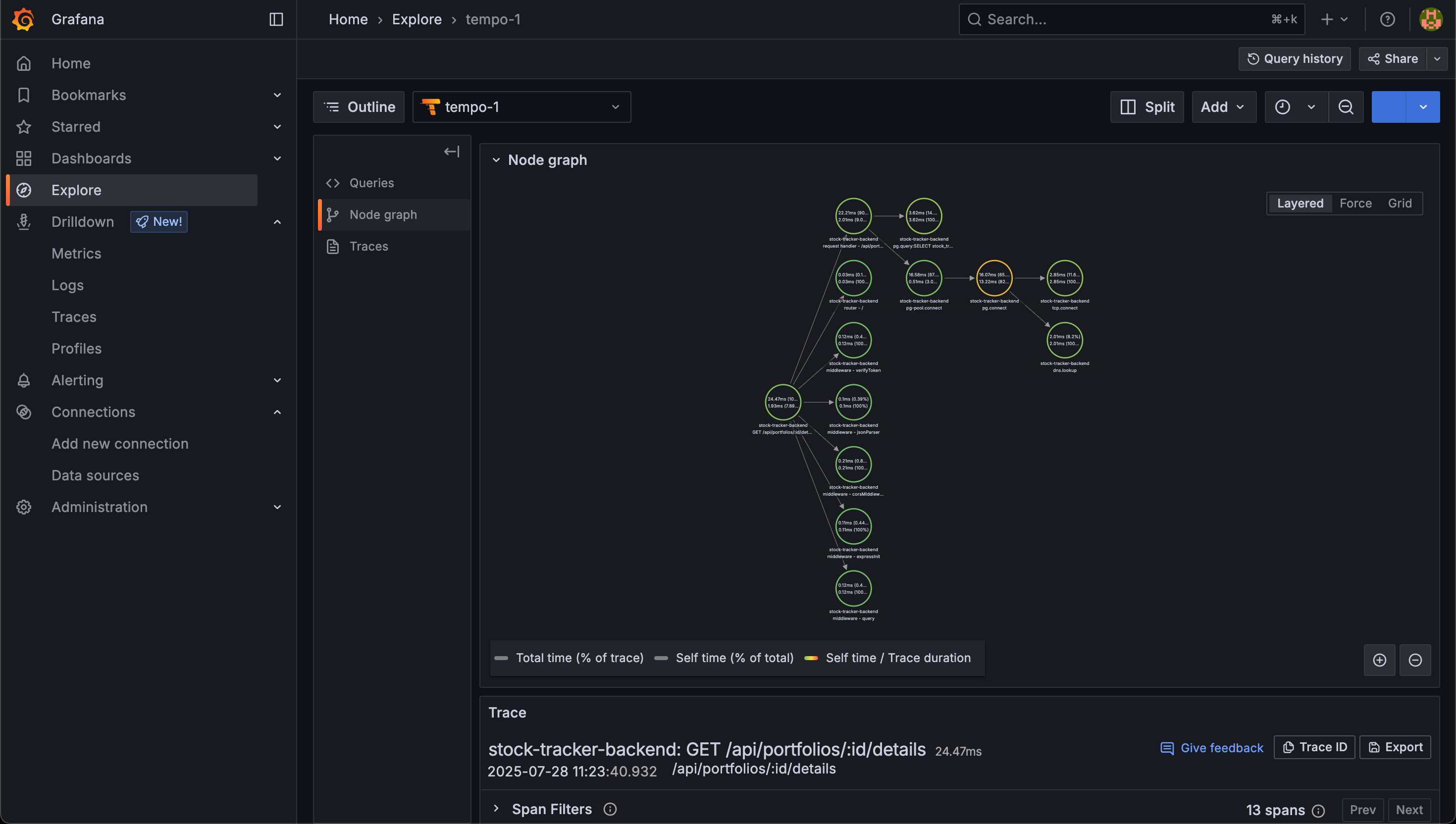
Task: Click the Give feedback link
Action: (x=1211, y=748)
